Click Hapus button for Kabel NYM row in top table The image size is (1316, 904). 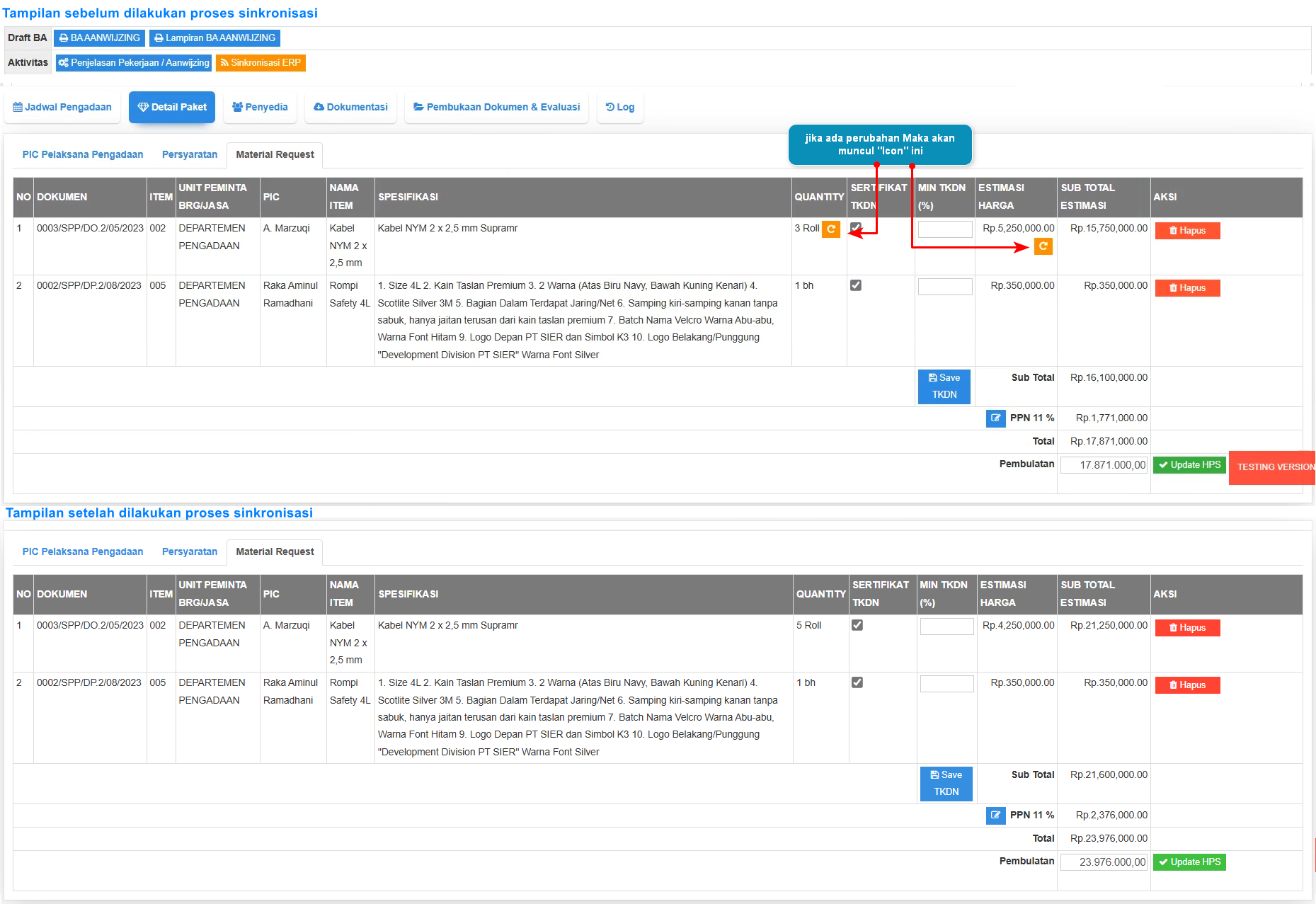click(x=1187, y=231)
